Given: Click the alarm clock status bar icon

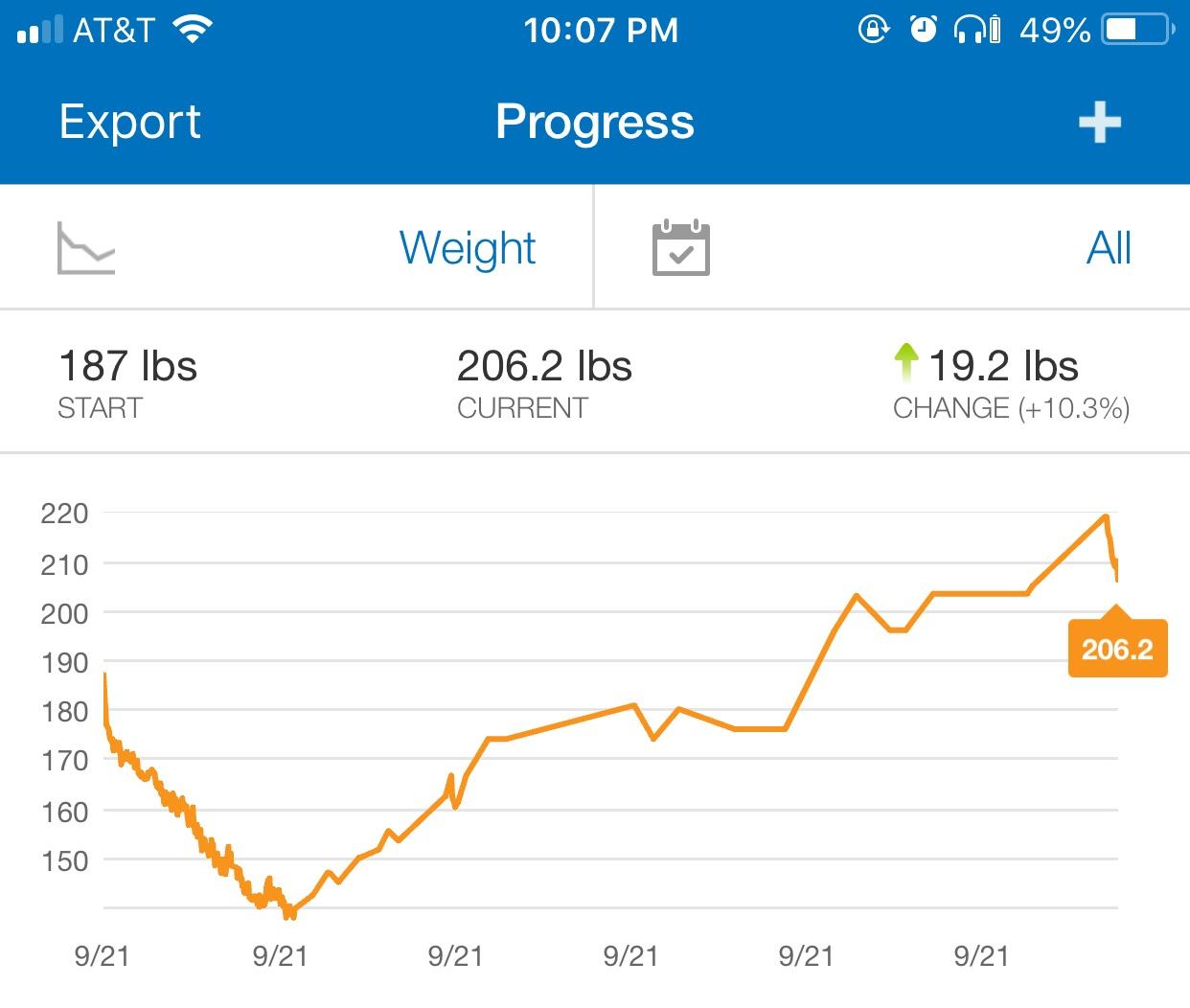Looking at the screenshot, I should pyautogui.click(x=922, y=30).
